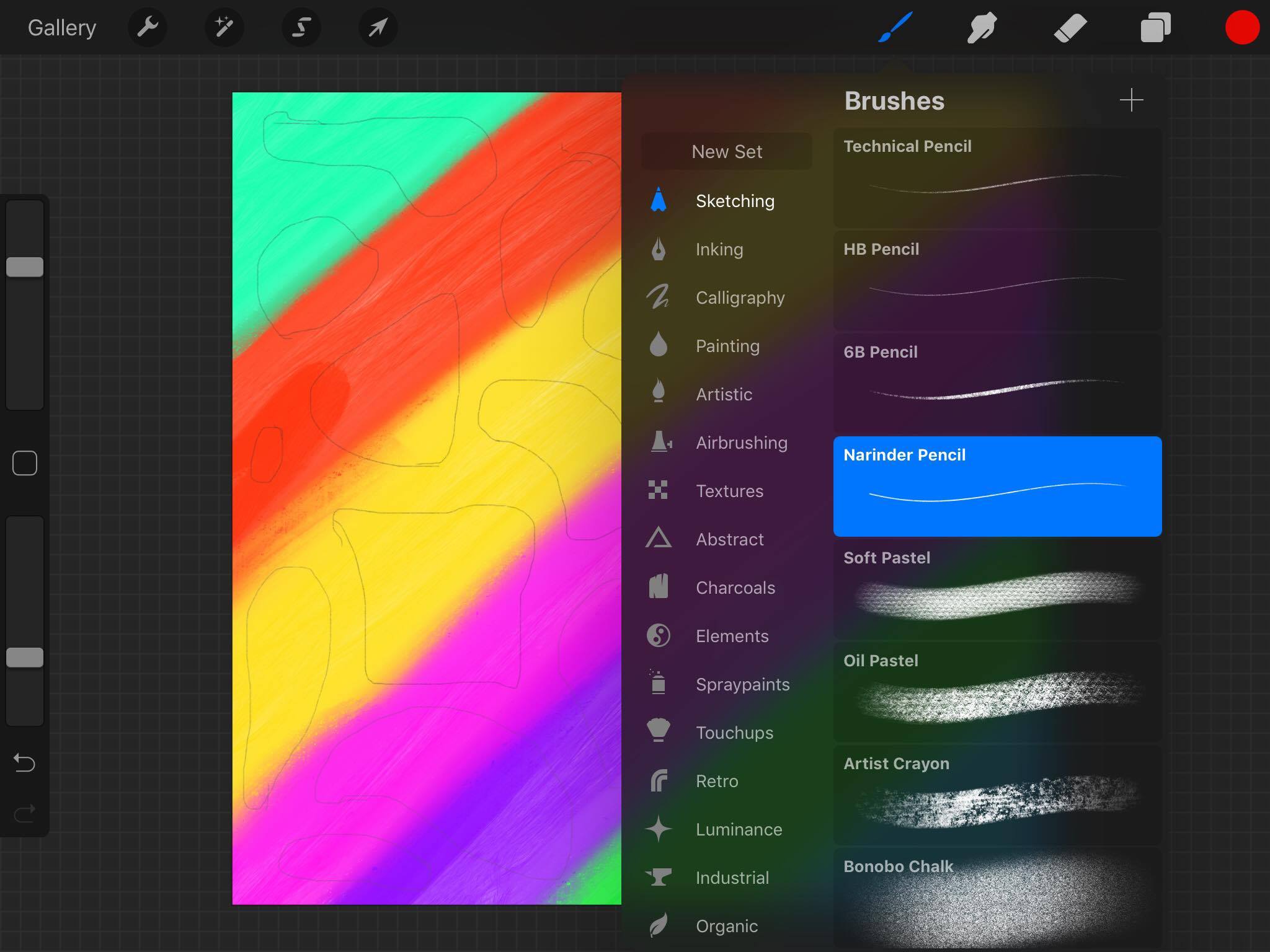The width and height of the screenshot is (1270, 952).
Task: Add a new brush with plus icon
Action: [x=1132, y=100]
